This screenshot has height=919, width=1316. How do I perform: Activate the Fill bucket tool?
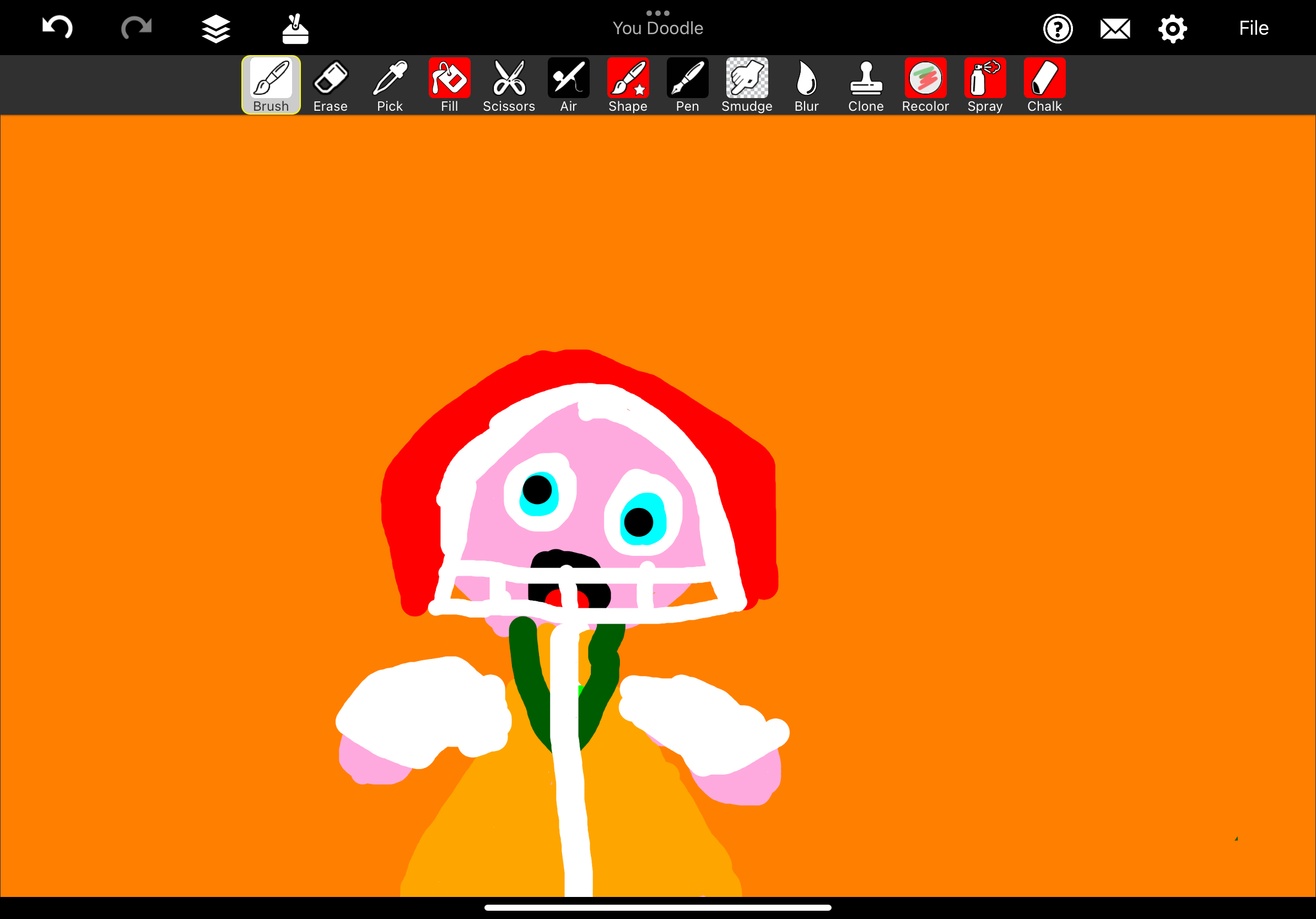click(449, 85)
